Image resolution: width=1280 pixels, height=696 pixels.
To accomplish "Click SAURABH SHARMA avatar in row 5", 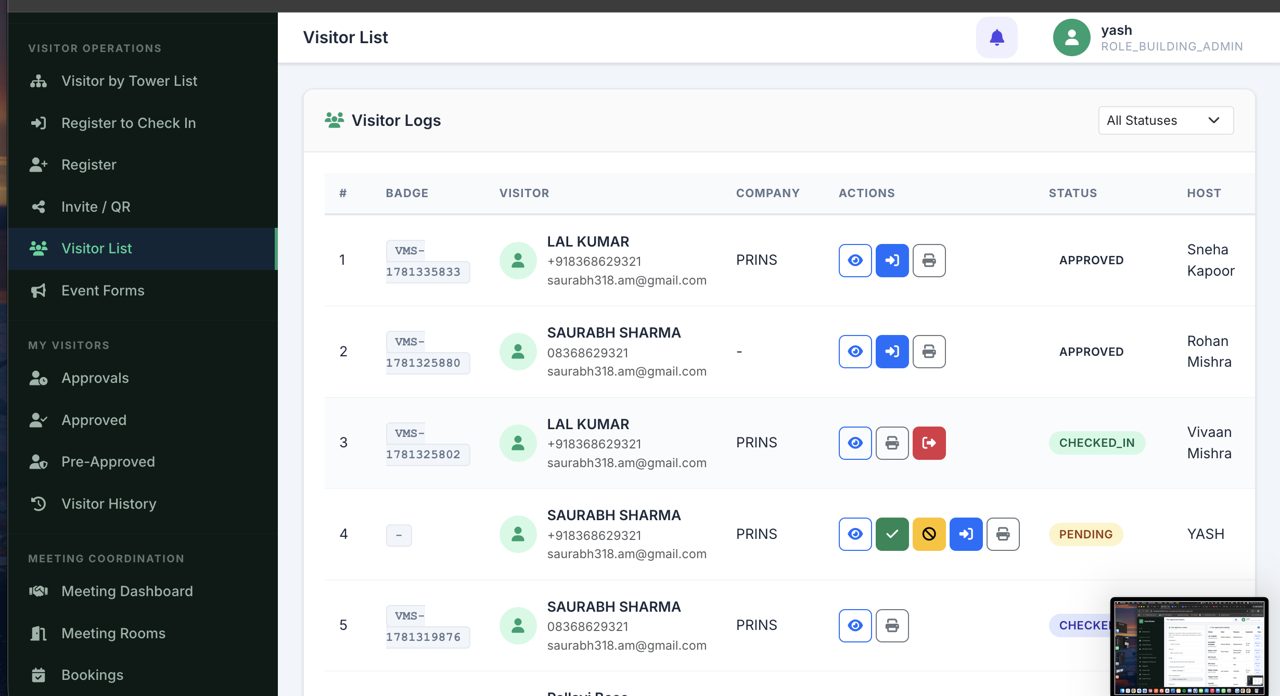I will pyautogui.click(x=518, y=626).
